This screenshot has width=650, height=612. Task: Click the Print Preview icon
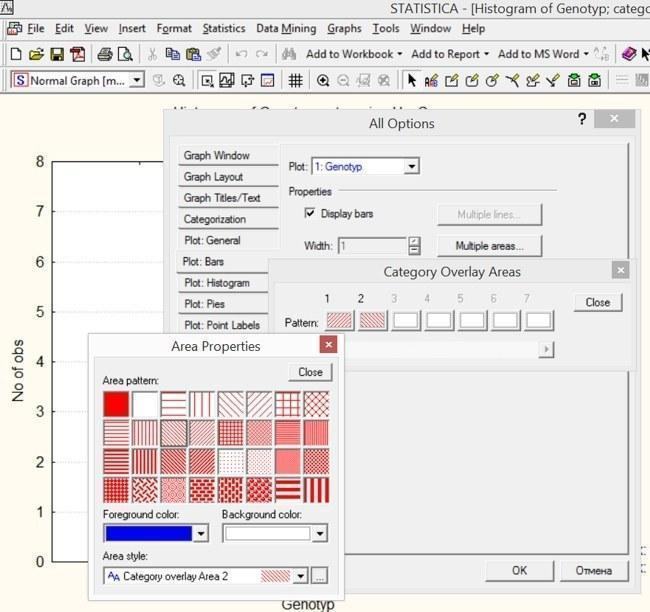click(125, 54)
